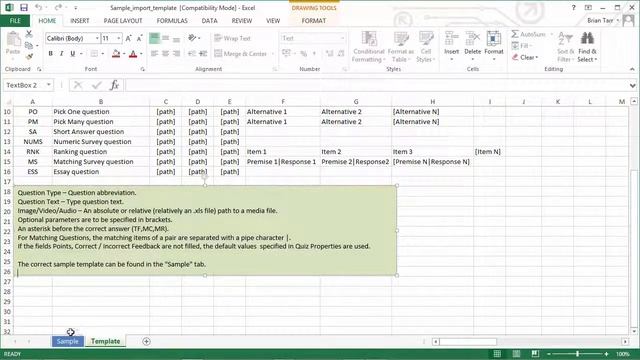The image size is (640, 360).
Task: Select the Template sheet tab
Action: coord(105,341)
